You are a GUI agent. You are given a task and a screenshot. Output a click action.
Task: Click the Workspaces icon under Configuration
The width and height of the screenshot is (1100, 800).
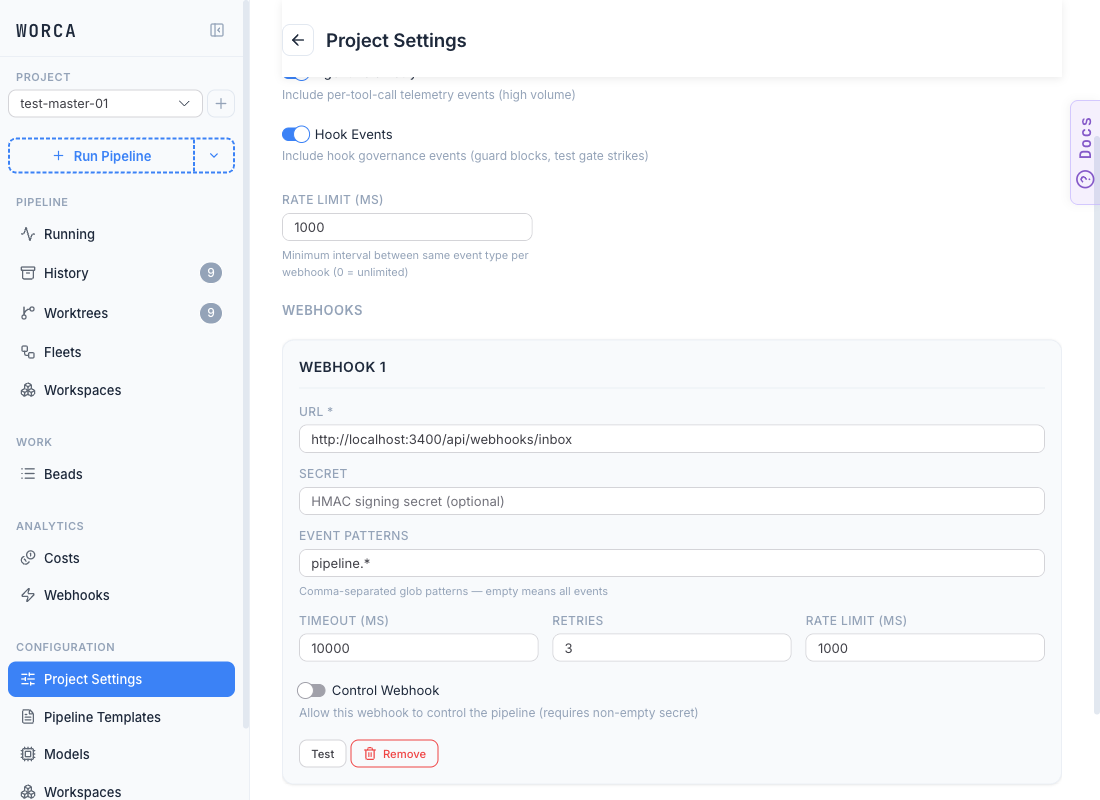click(28, 792)
